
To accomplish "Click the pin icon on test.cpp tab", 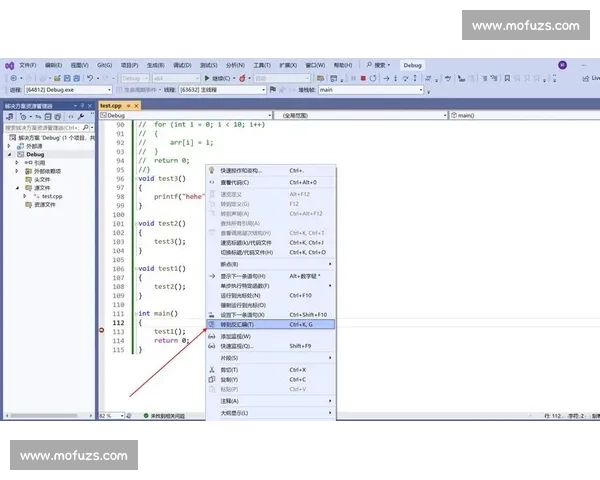I will click(x=127, y=105).
